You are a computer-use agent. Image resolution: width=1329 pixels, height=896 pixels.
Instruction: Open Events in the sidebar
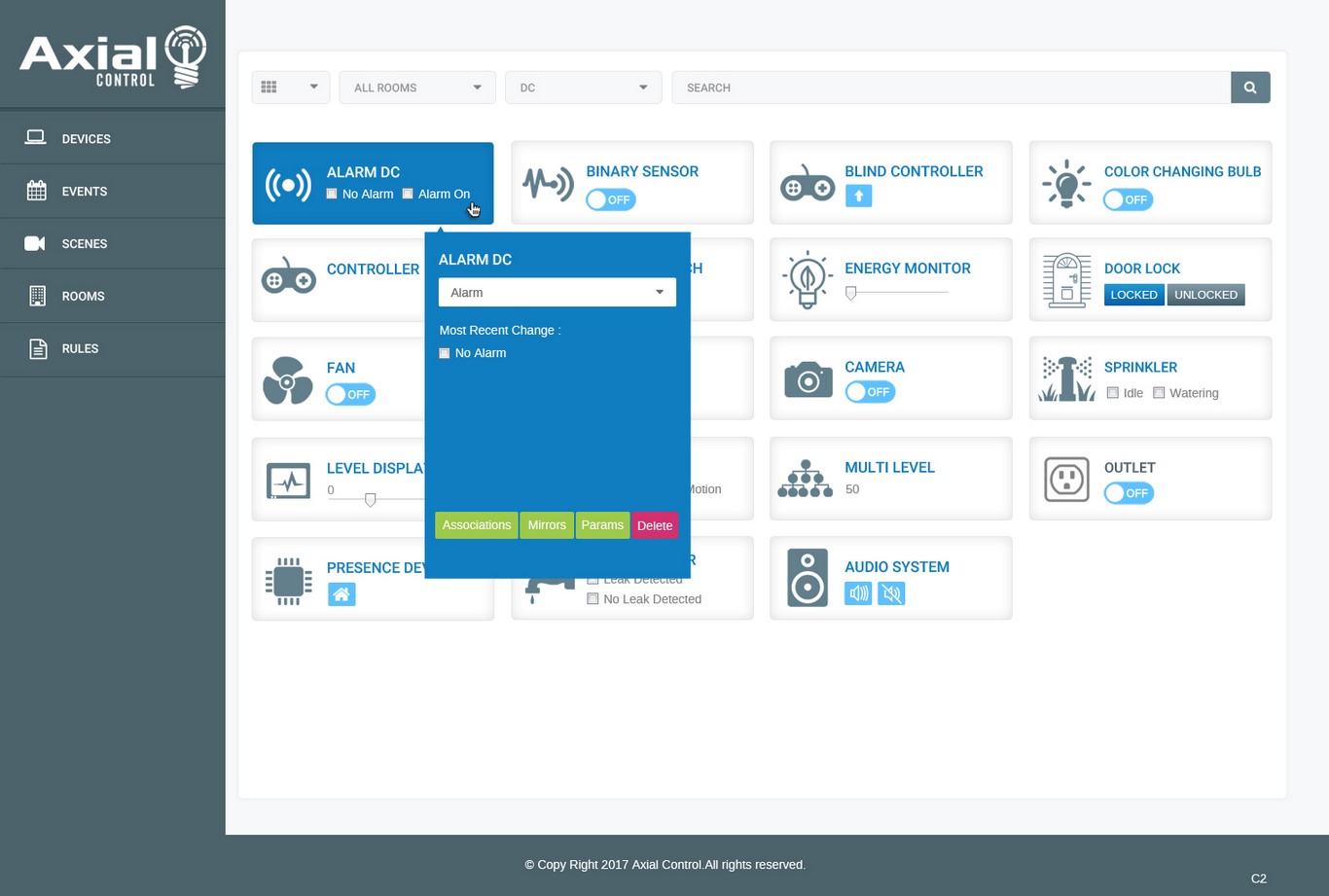click(x=85, y=192)
